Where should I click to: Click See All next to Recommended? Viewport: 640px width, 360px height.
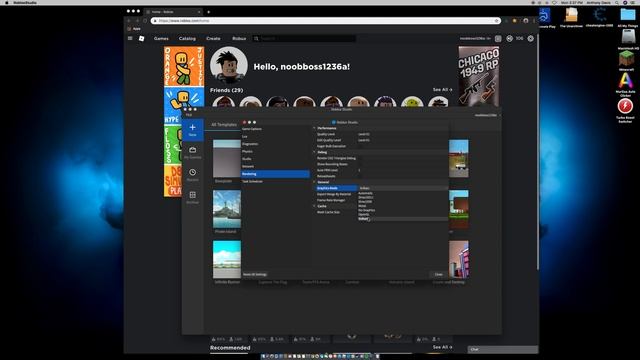point(442,347)
